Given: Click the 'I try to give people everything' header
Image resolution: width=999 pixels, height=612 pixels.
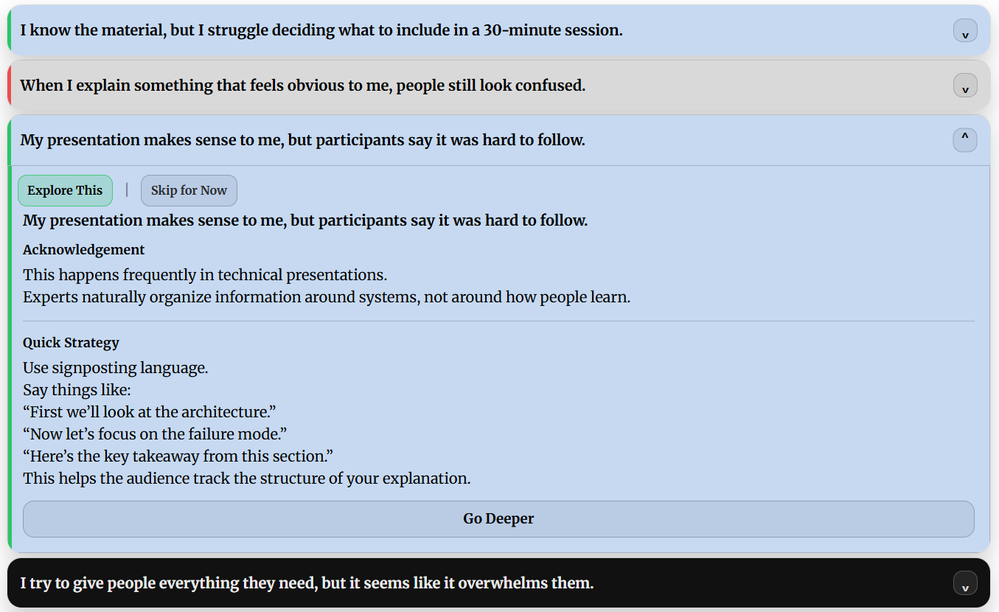Looking at the screenshot, I should 306,582.
